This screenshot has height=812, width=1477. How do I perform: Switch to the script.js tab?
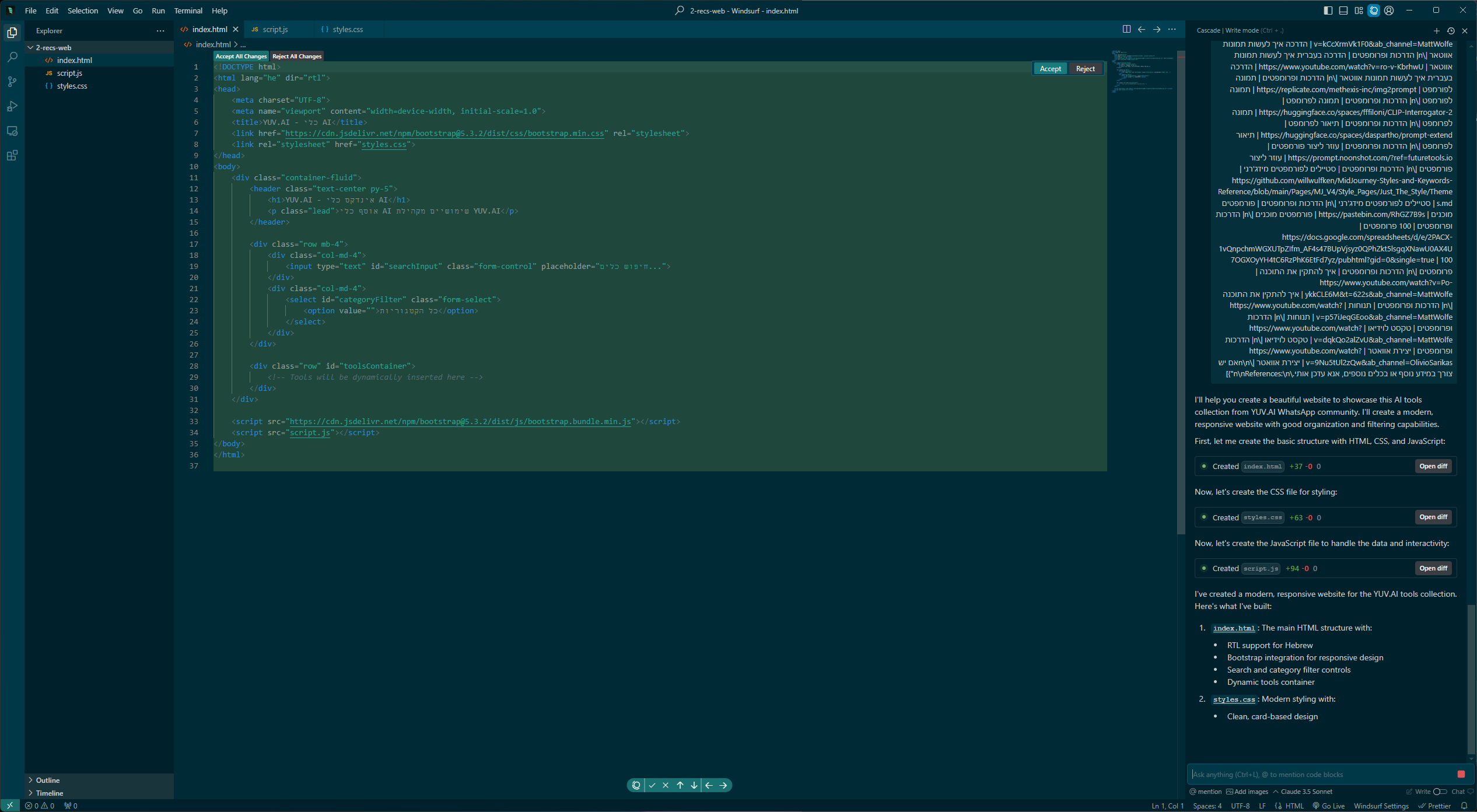(275, 29)
